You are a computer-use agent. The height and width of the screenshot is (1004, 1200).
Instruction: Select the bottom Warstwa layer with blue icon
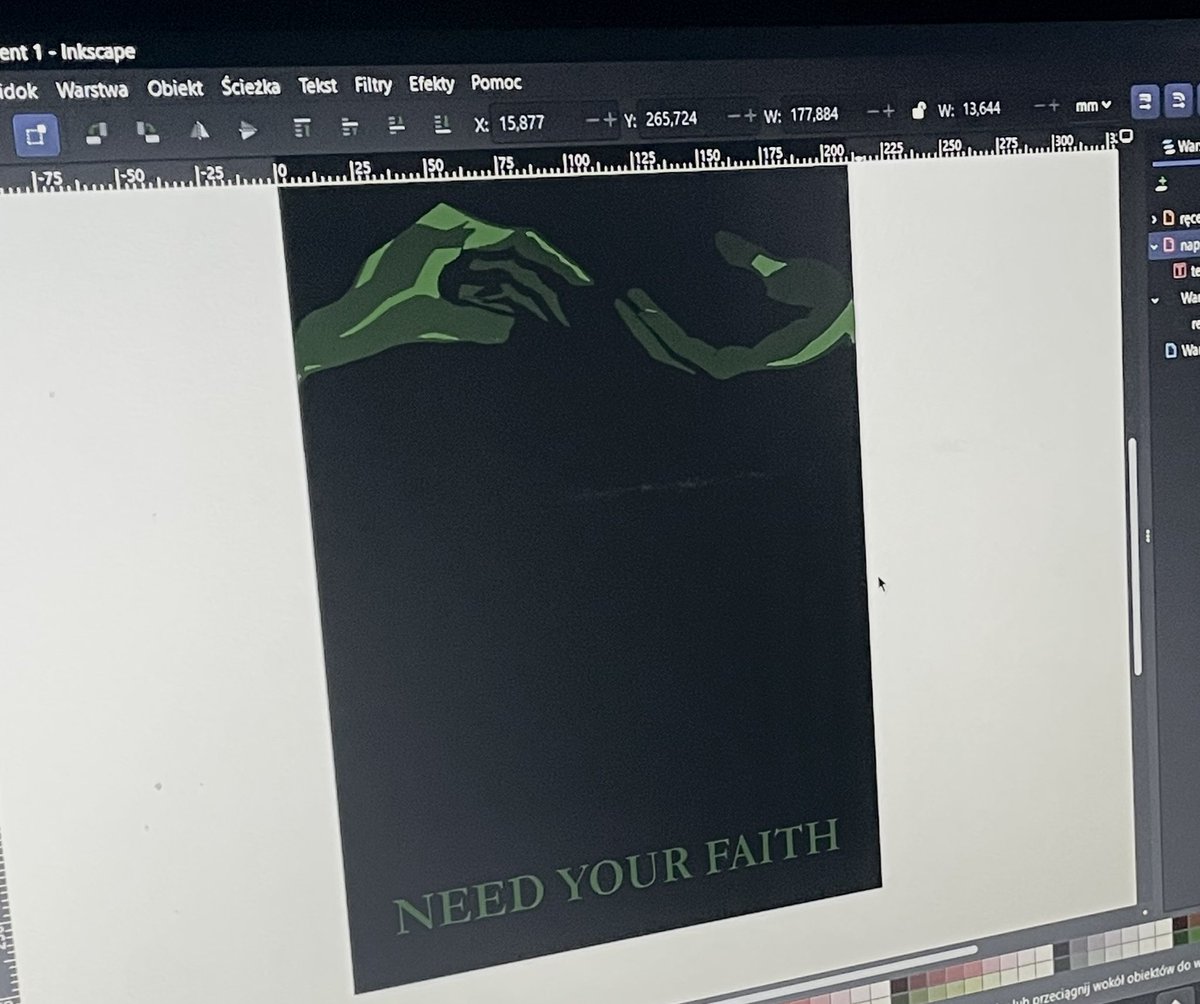1181,350
